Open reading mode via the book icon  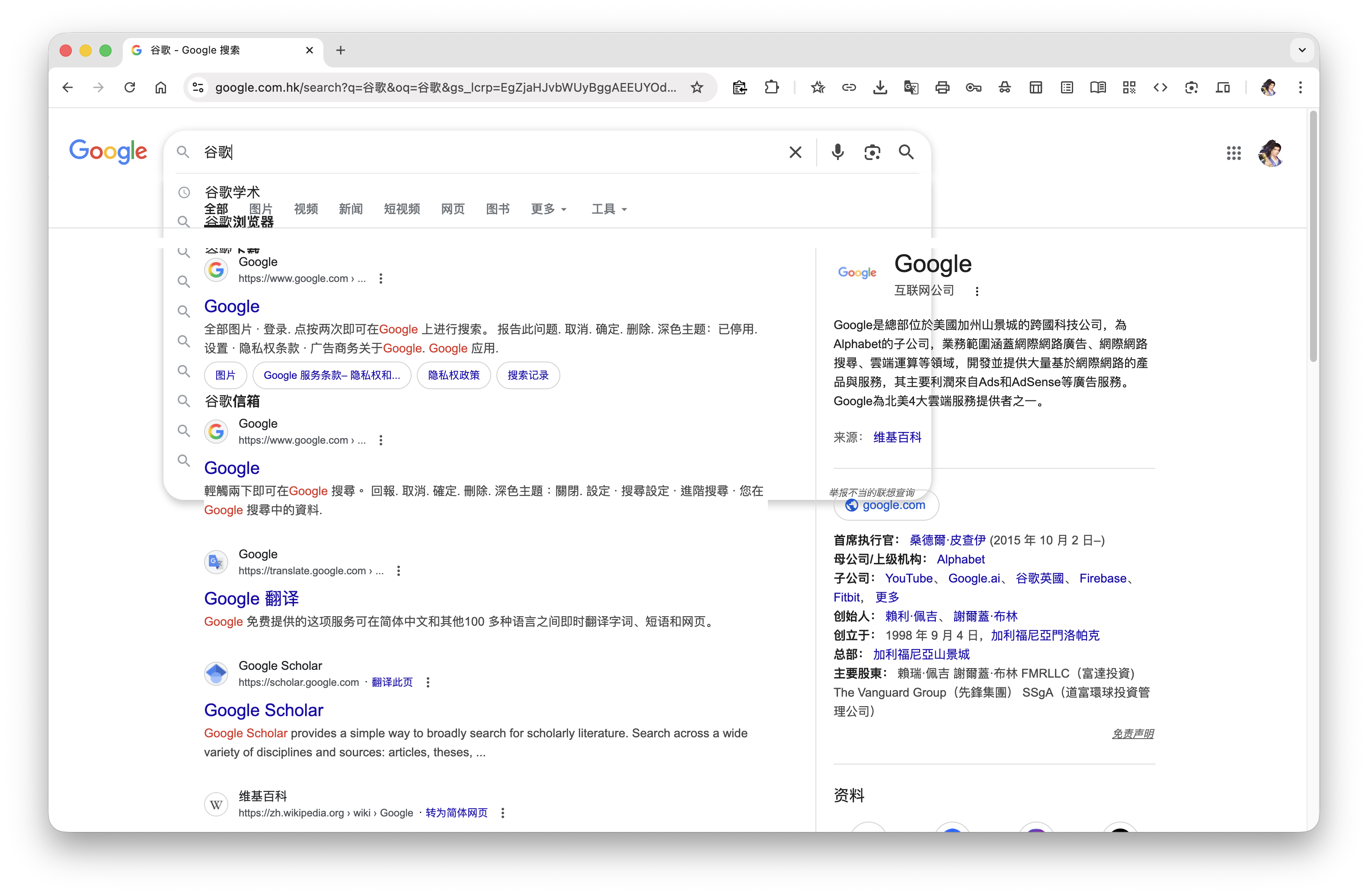pyautogui.click(x=1098, y=87)
